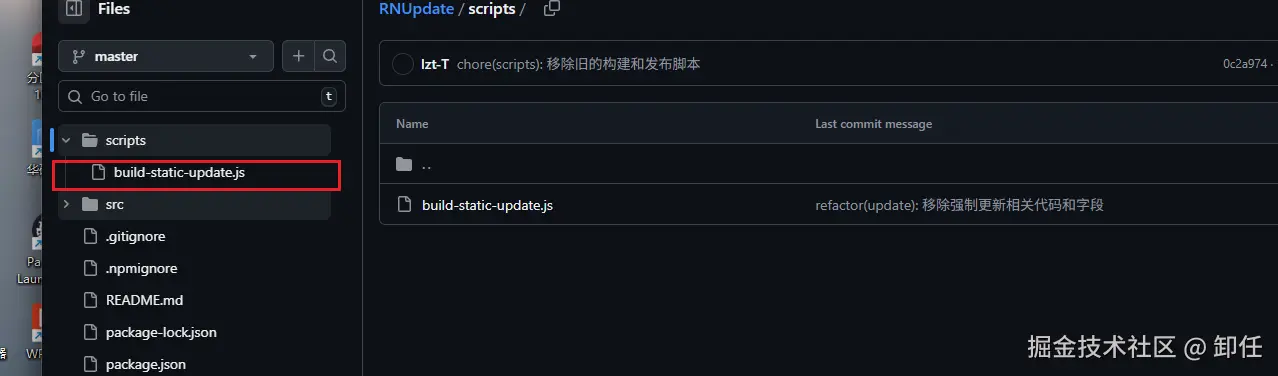Open .gitignore in the file tree

tap(136, 237)
